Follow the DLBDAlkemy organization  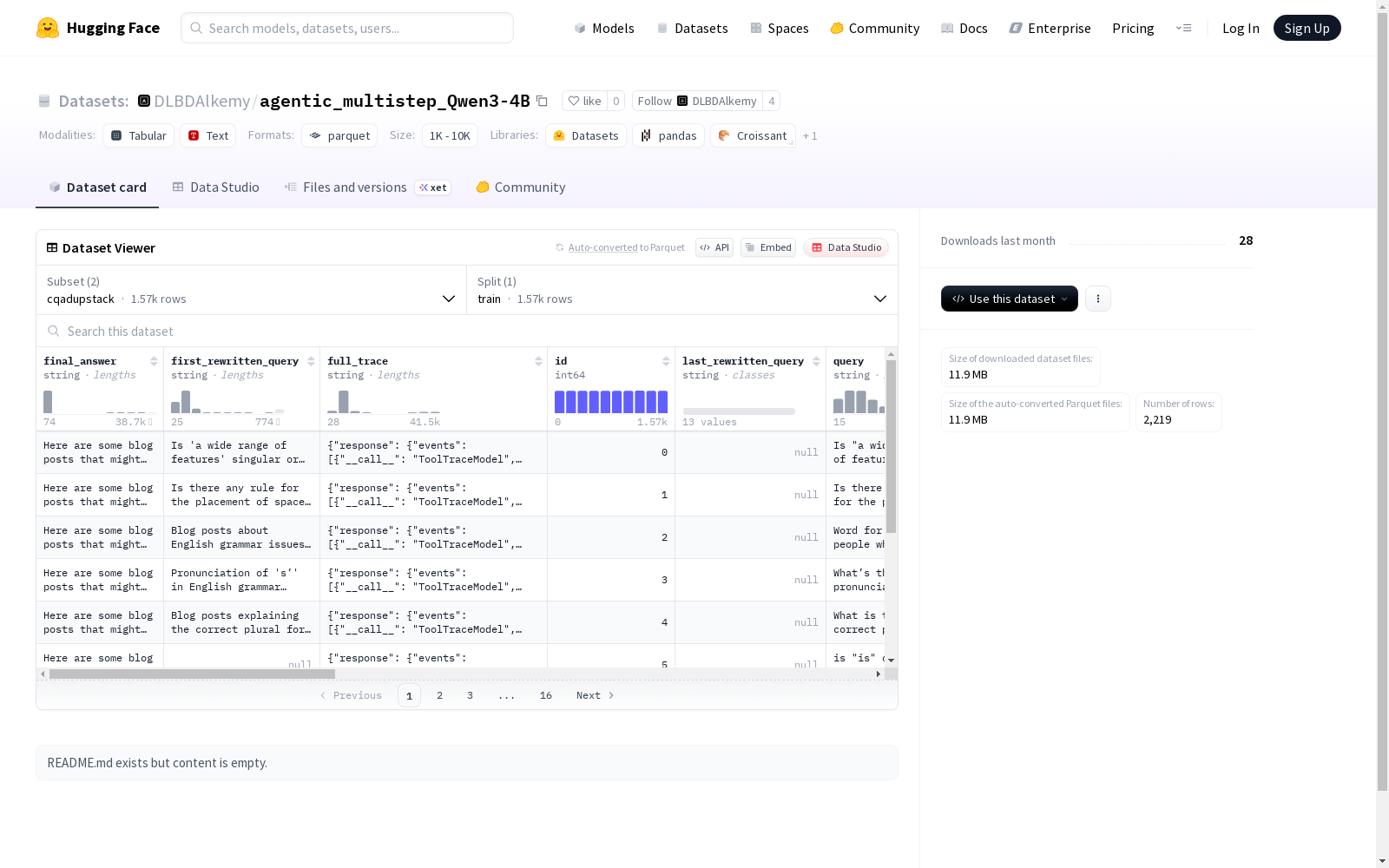click(697, 101)
